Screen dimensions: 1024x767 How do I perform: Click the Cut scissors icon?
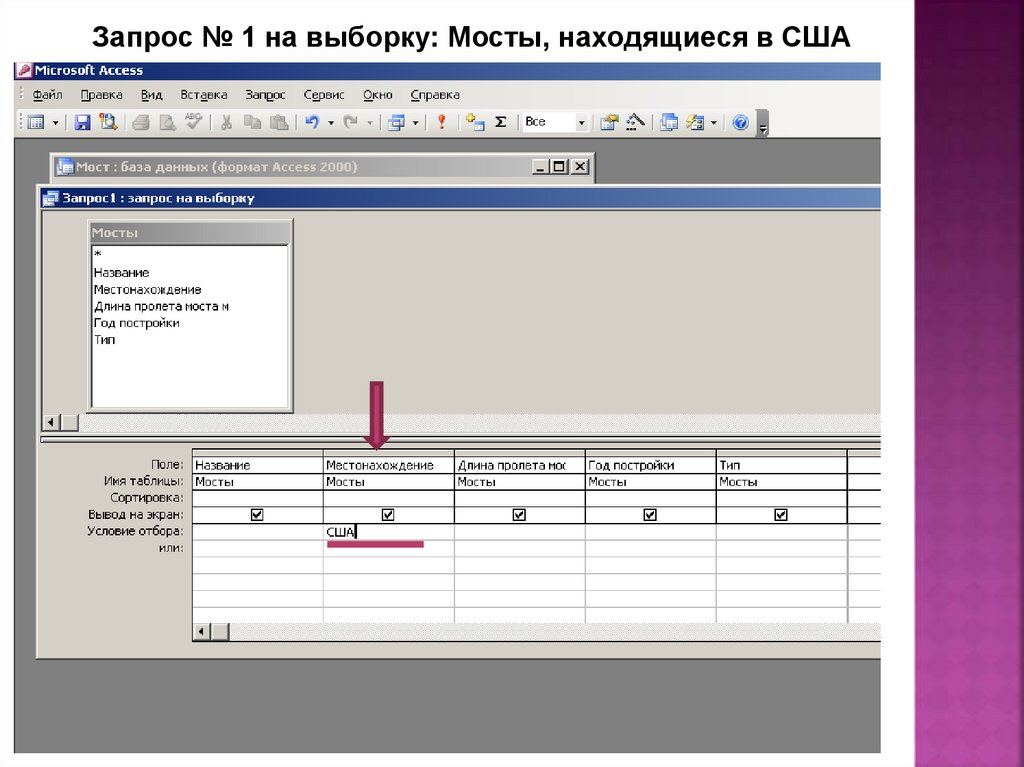pyautogui.click(x=226, y=122)
